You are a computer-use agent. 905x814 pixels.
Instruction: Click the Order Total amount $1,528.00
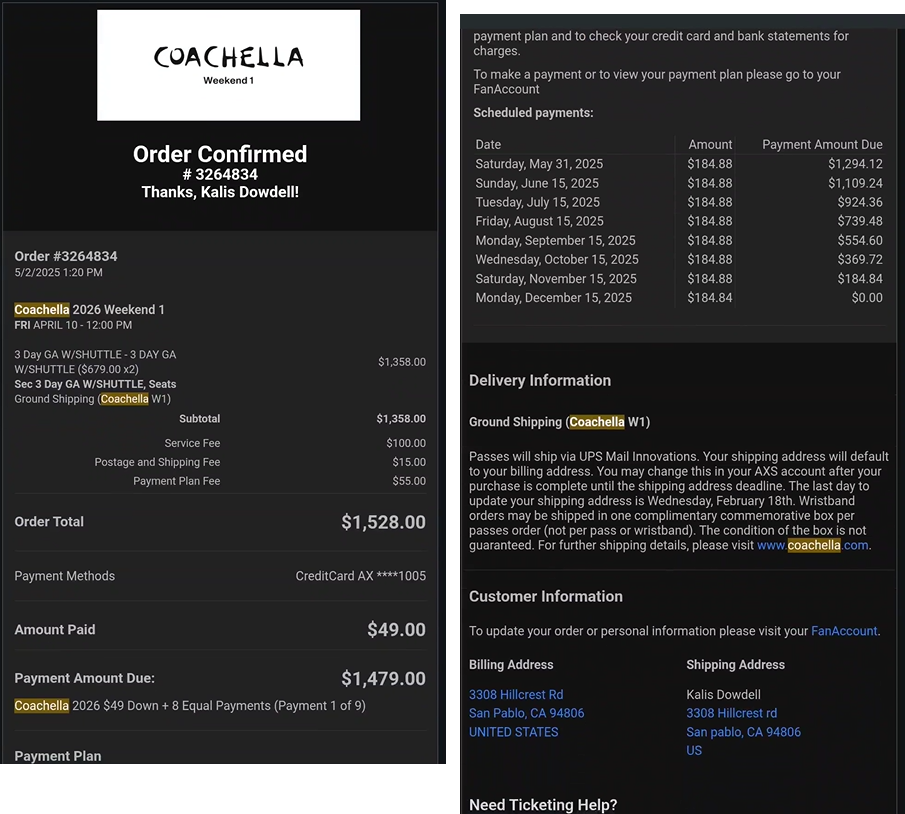tap(383, 522)
